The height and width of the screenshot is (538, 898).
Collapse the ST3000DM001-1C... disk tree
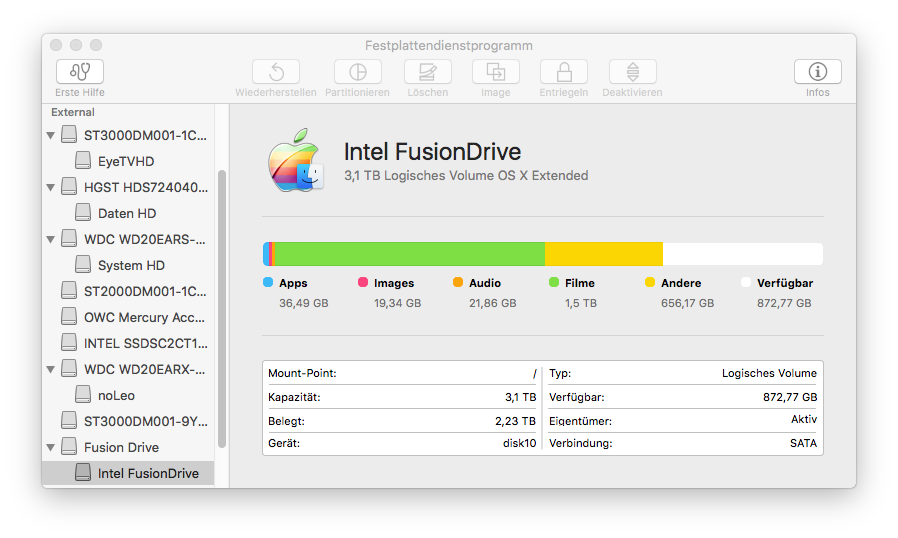point(51,136)
